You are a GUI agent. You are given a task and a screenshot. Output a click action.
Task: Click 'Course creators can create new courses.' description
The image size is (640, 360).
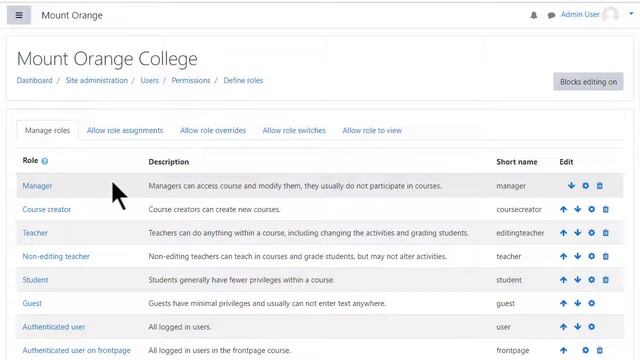pos(214,209)
